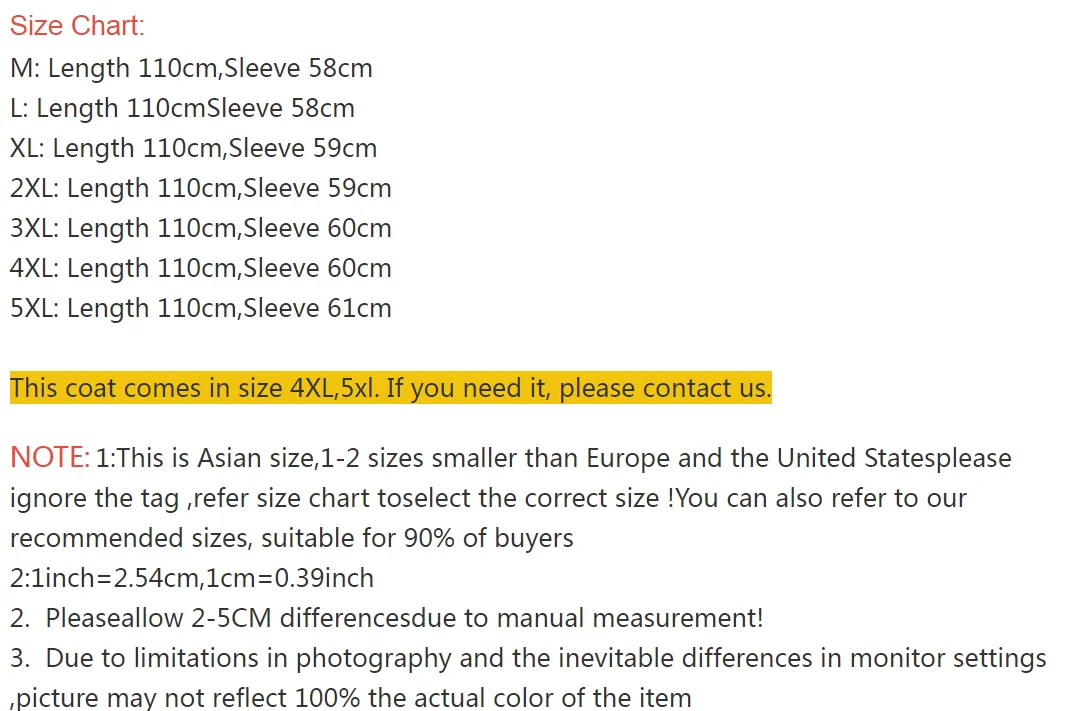Select the XL size row text

[193, 149]
